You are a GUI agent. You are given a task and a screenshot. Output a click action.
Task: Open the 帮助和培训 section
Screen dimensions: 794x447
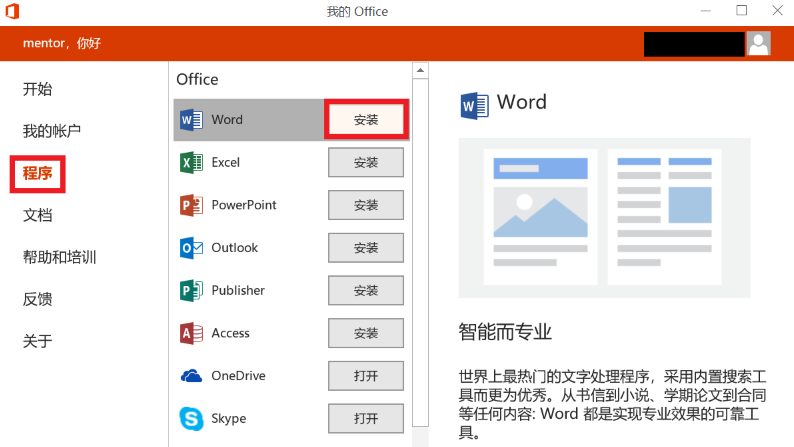point(59,257)
